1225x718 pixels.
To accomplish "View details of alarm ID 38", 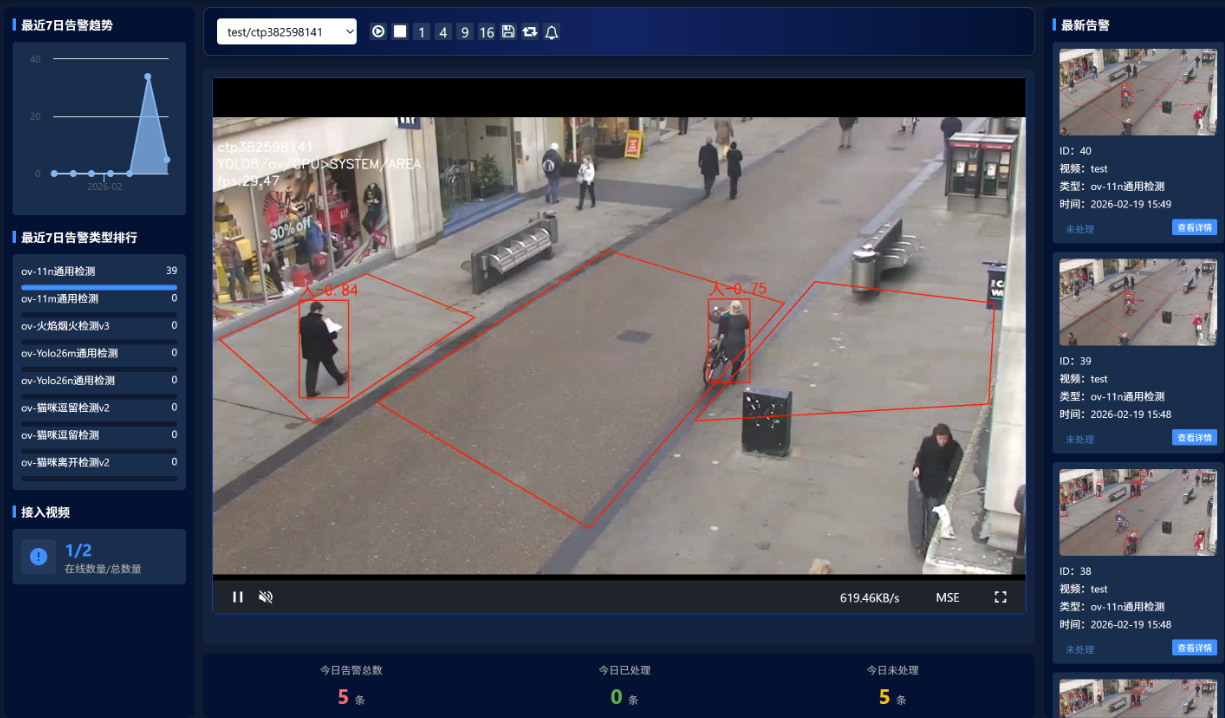I will (x=1194, y=647).
